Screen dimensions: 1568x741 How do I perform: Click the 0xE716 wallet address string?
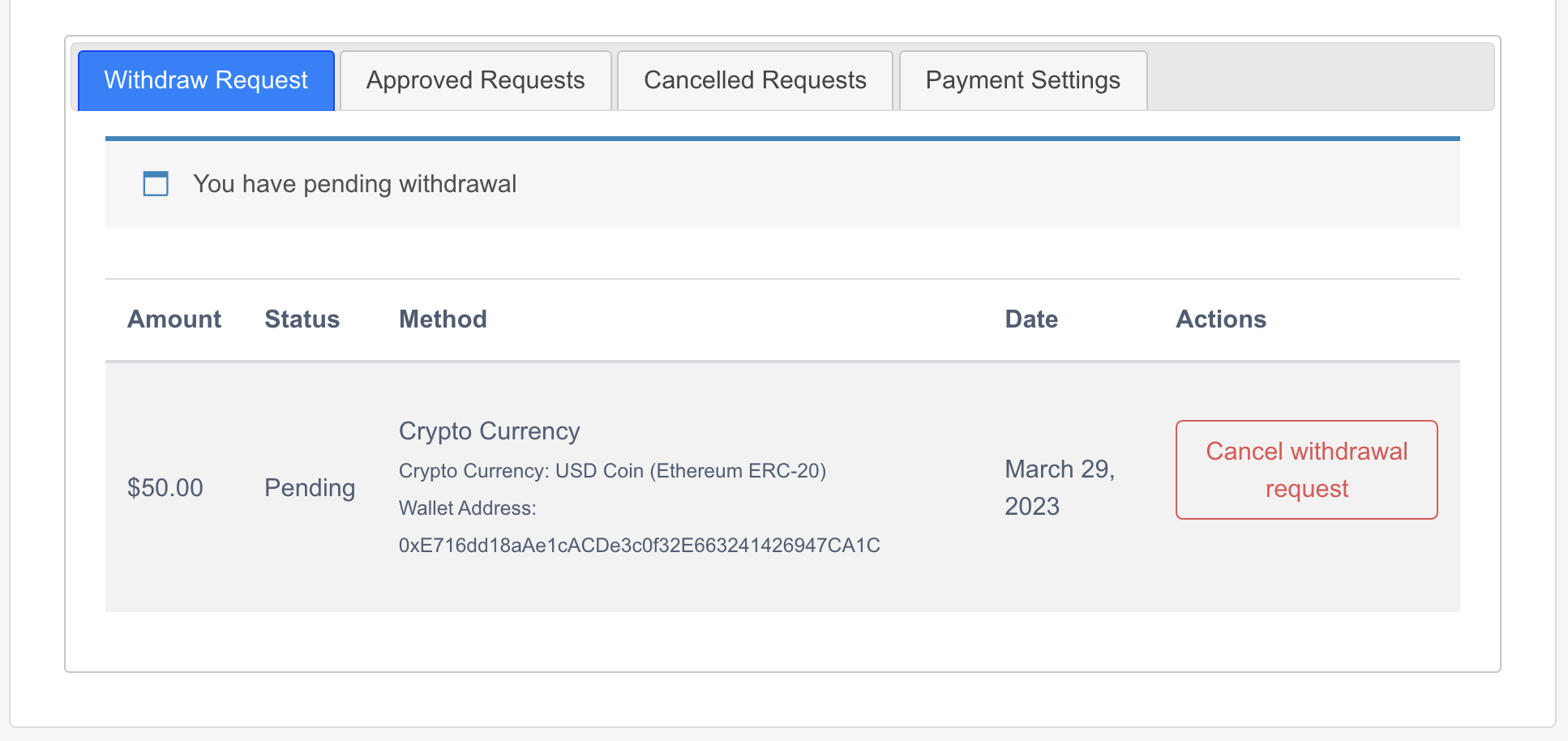(639, 546)
